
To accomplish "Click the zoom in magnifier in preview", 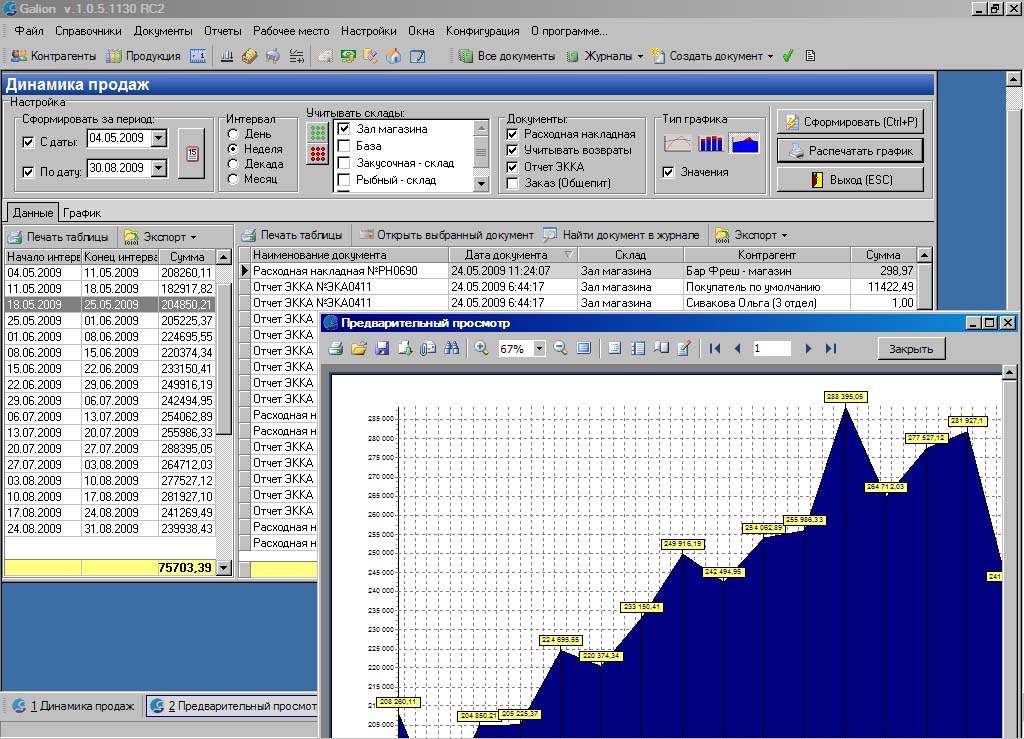I will [x=481, y=349].
